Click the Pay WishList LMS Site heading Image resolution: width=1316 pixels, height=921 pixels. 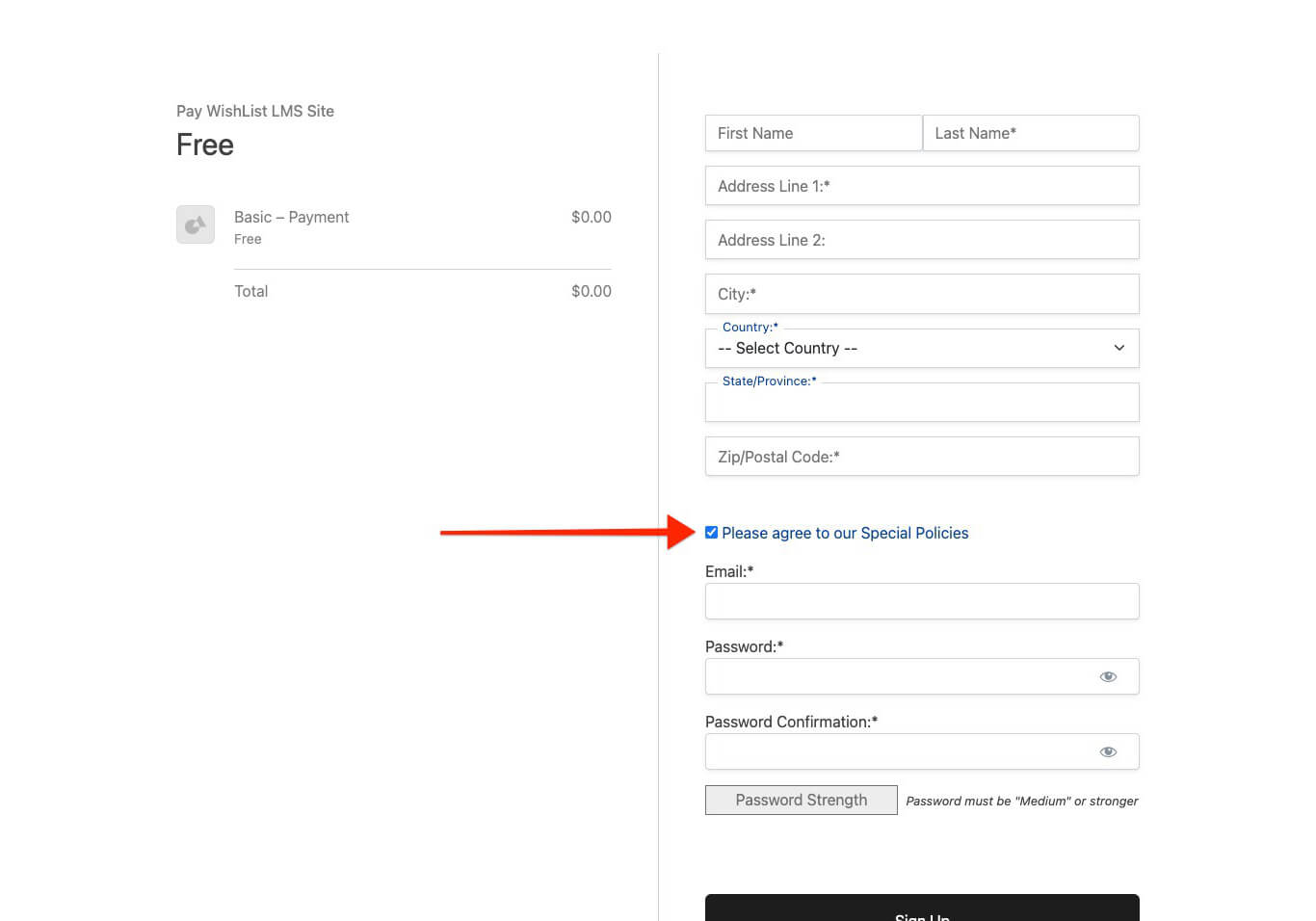[x=254, y=111]
